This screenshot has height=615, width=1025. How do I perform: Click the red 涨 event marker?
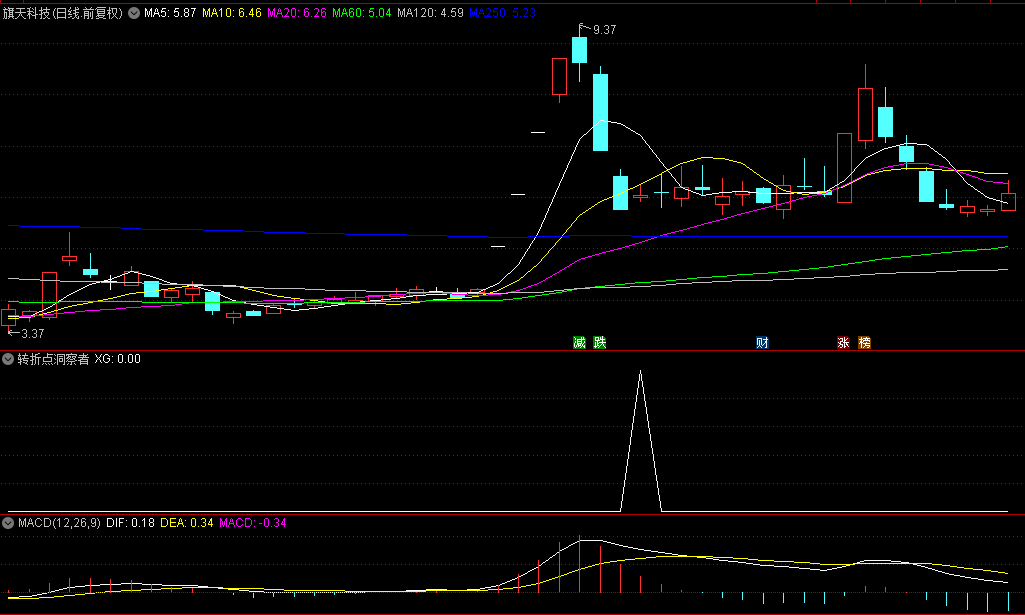tap(843, 343)
